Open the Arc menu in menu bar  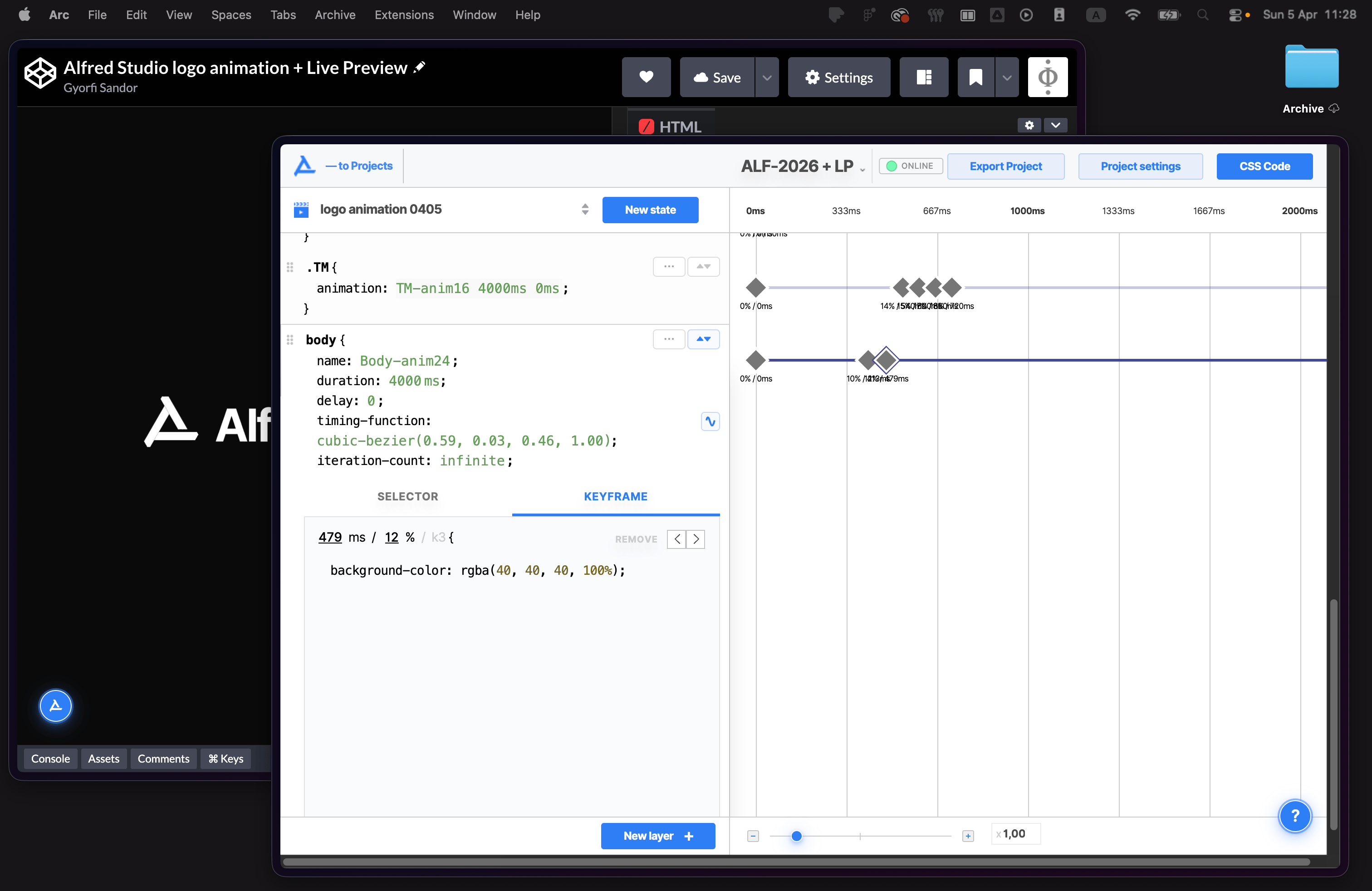[x=59, y=15]
